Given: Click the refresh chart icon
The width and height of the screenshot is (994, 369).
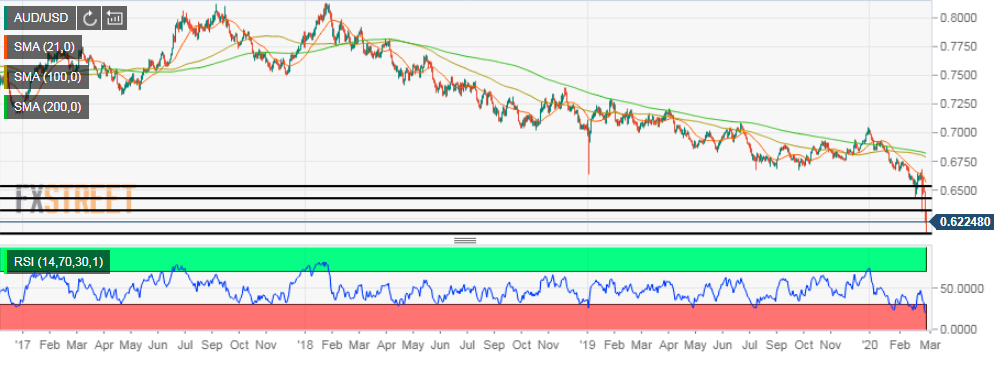Looking at the screenshot, I should (89, 18).
